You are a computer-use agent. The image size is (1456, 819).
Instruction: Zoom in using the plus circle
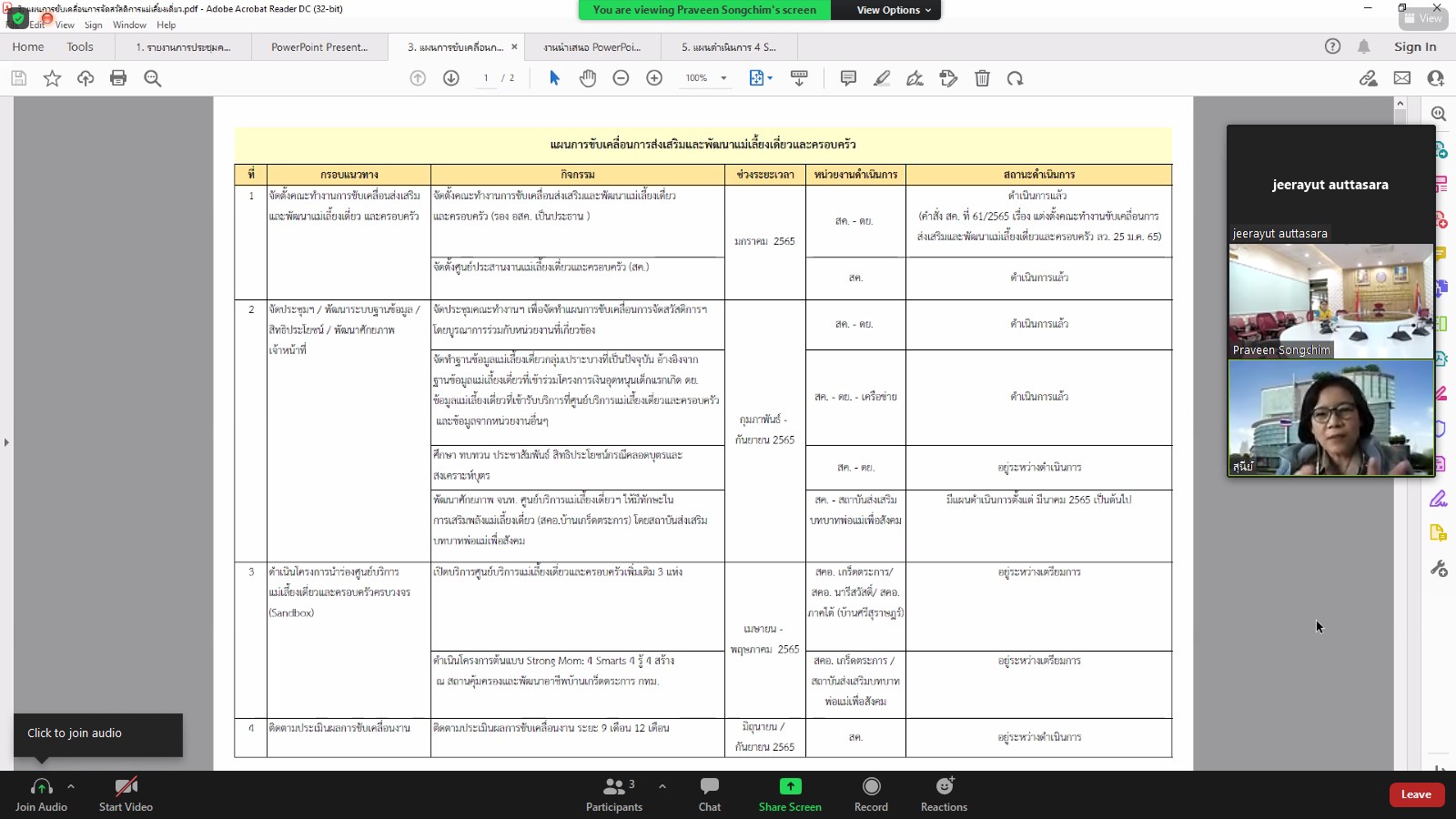coord(654,78)
